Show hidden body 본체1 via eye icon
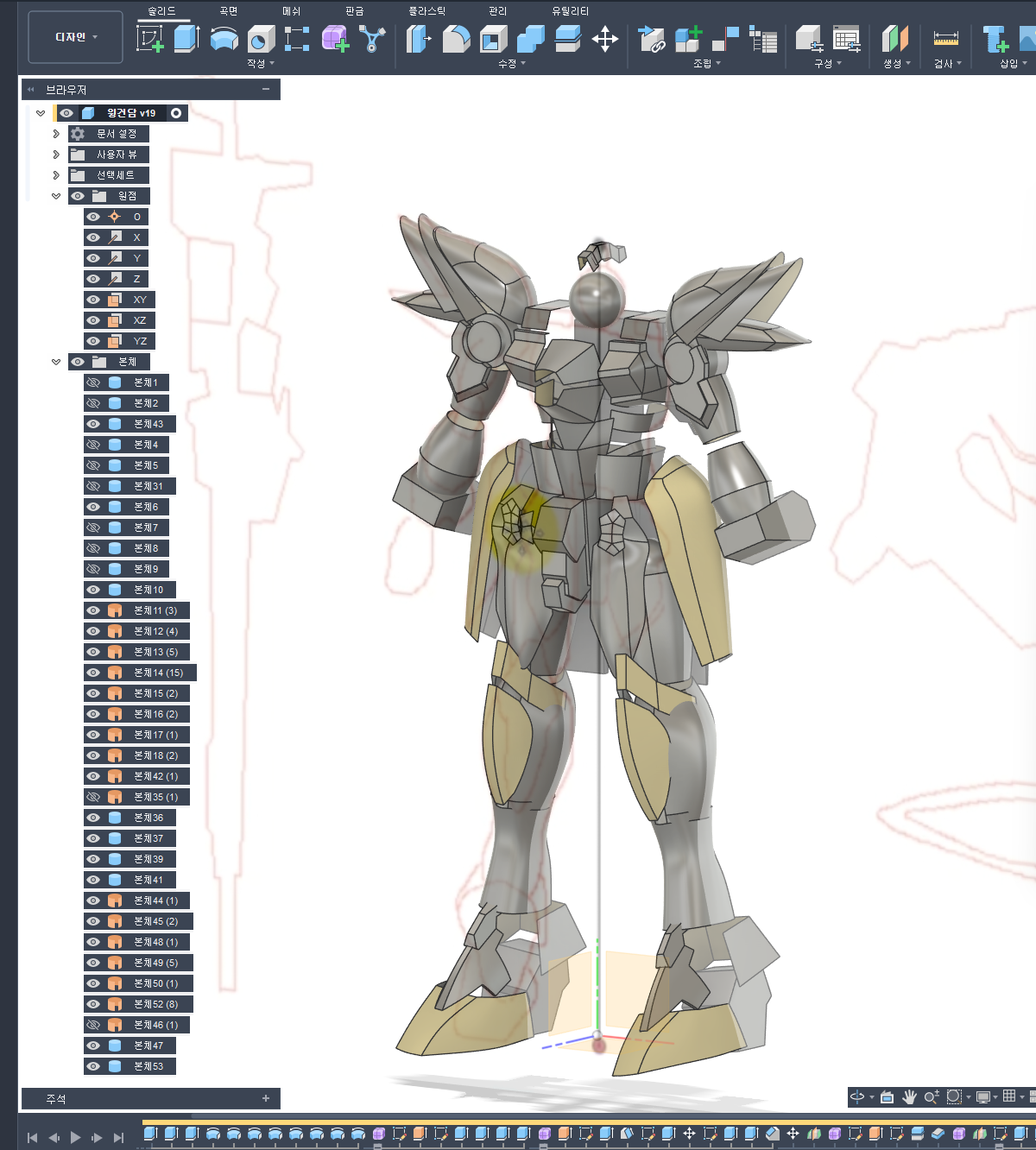 click(93, 382)
